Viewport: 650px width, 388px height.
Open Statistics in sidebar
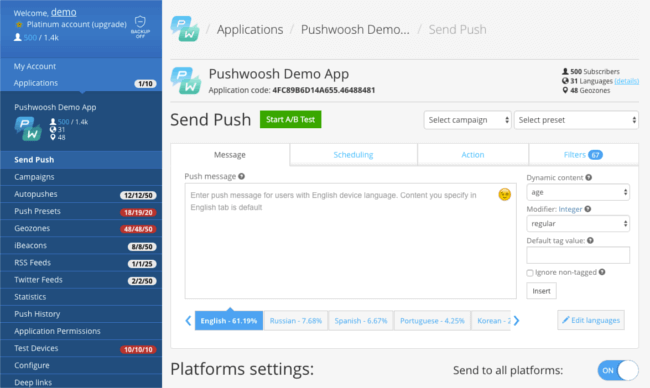coord(81,297)
